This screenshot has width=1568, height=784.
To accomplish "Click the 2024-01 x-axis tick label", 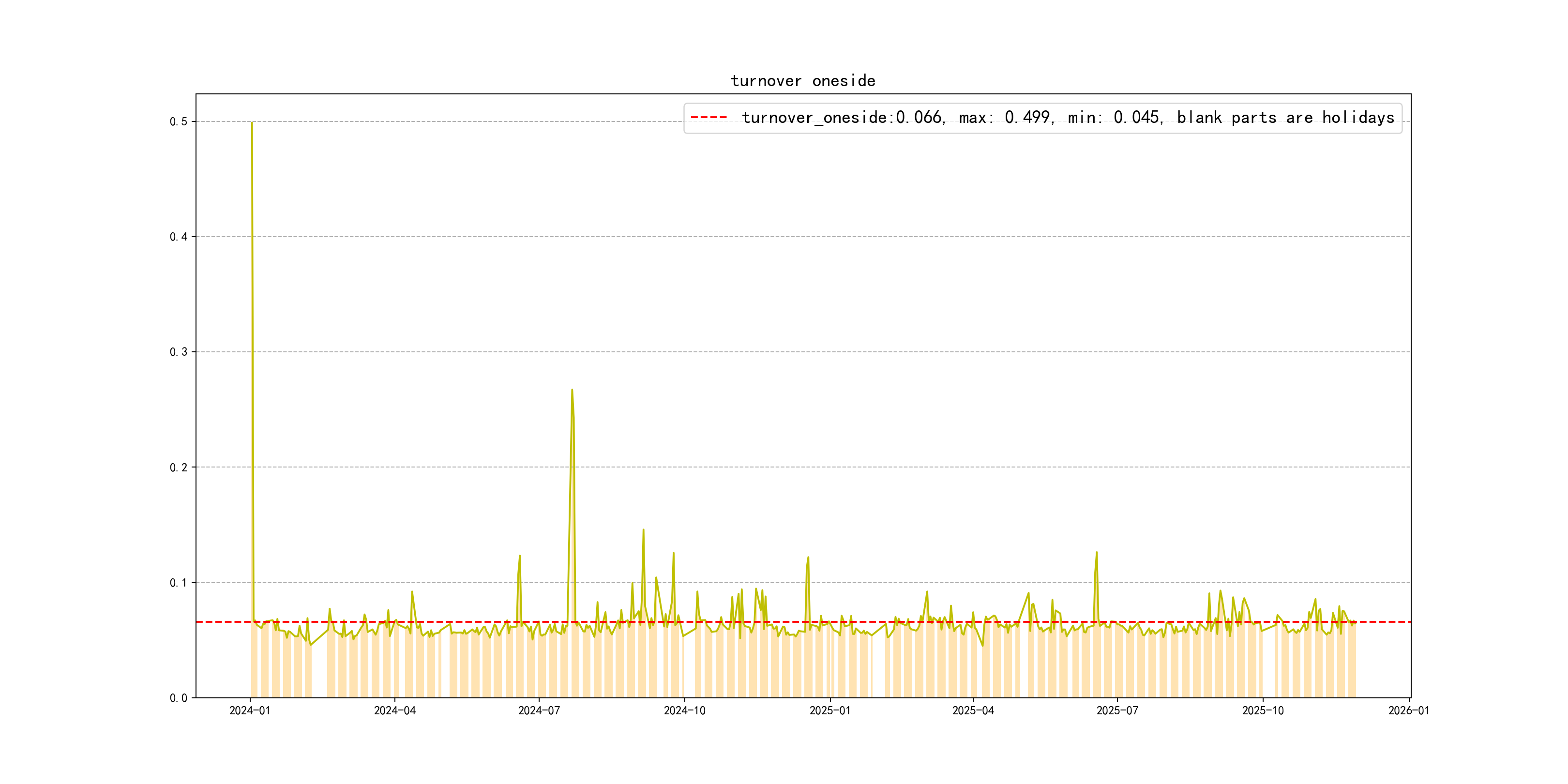I will point(250,711).
